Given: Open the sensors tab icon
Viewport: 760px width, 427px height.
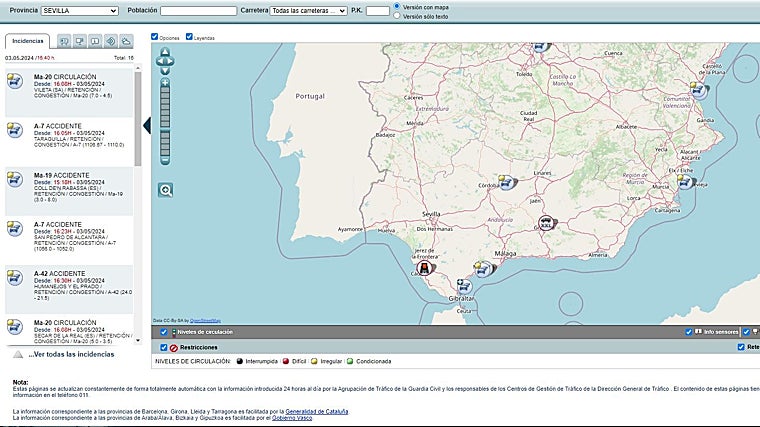Looking at the screenshot, I should point(111,41).
